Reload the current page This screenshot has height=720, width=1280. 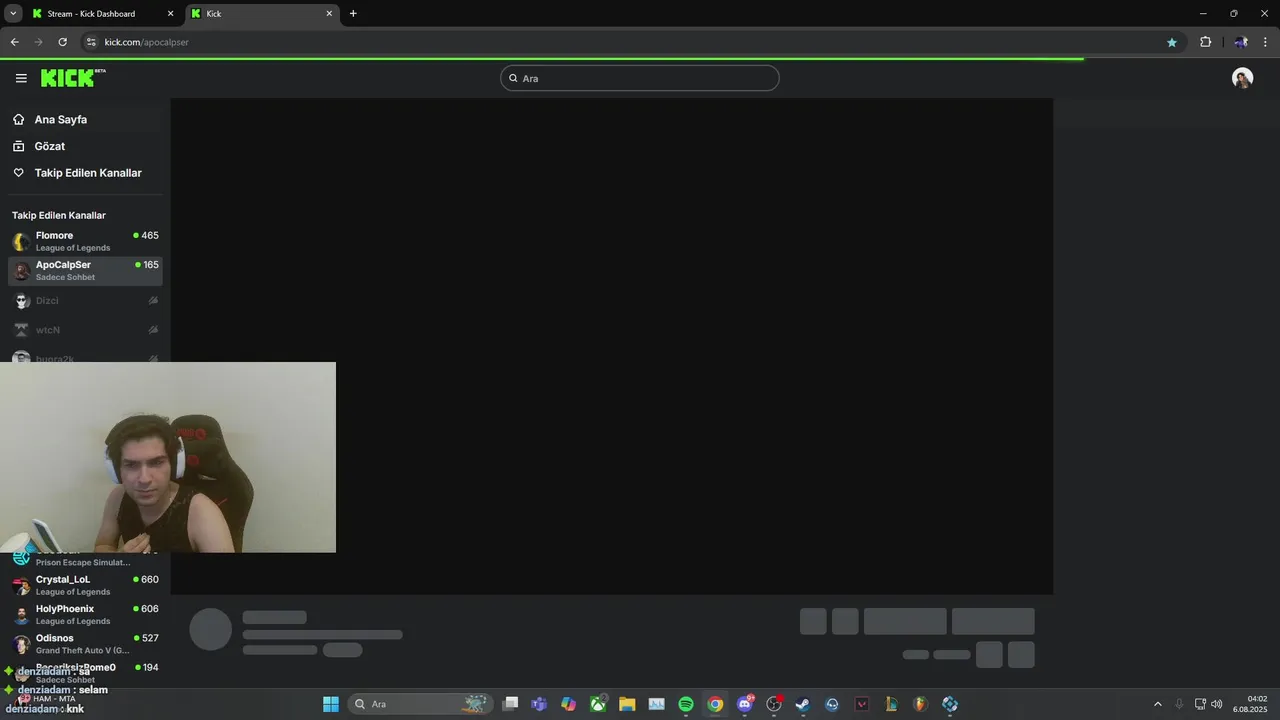[62, 42]
